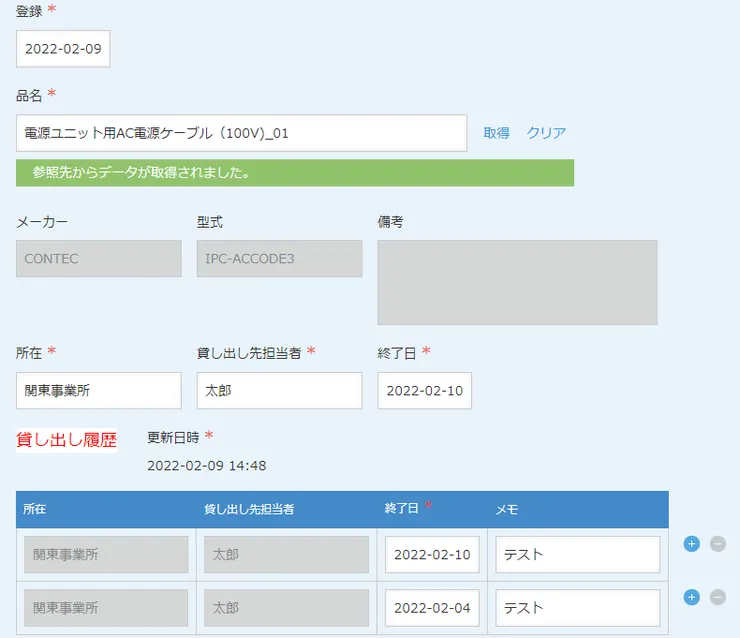Click the 品名 lookup input field

point(241,133)
